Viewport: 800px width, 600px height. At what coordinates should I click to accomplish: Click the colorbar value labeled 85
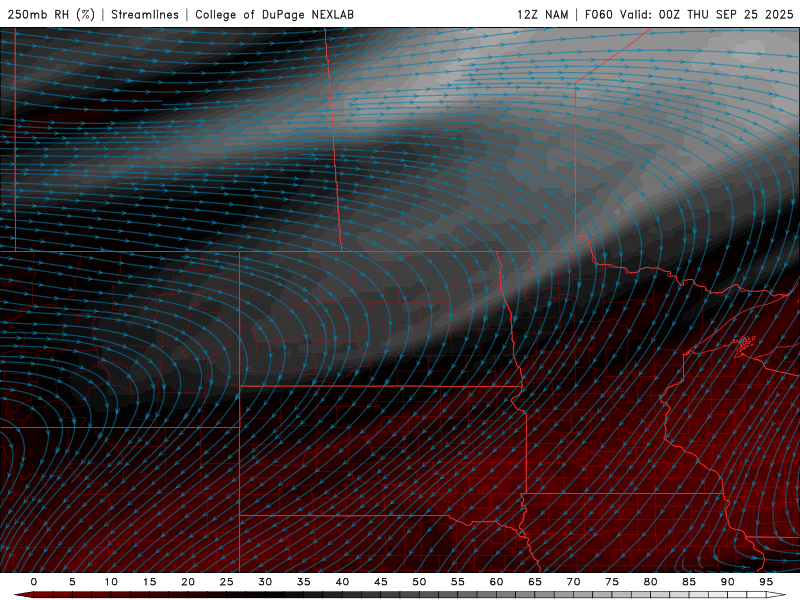(x=689, y=582)
